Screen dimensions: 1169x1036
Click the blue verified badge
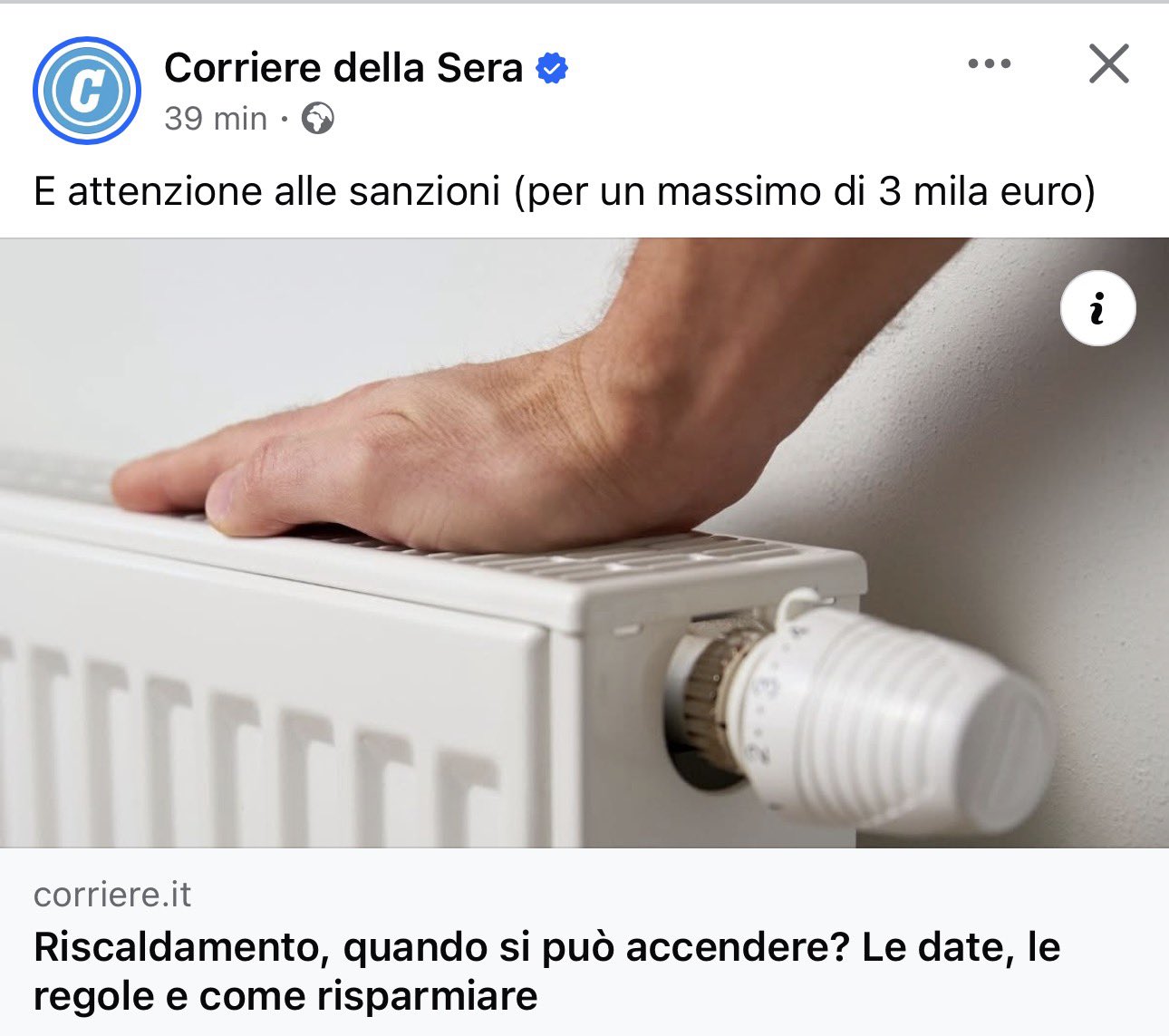[552, 68]
